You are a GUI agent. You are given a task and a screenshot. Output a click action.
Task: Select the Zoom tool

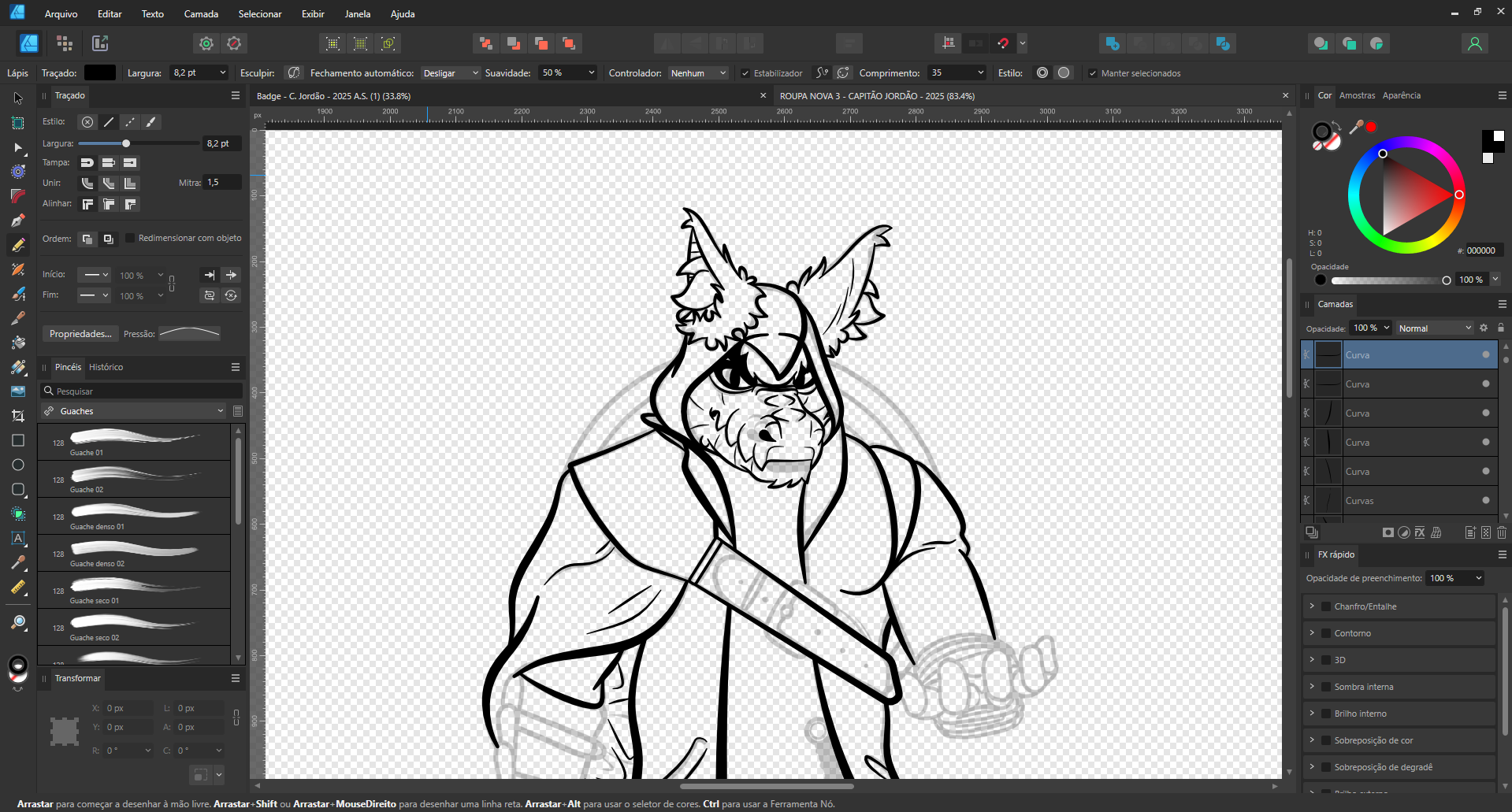pyautogui.click(x=18, y=623)
